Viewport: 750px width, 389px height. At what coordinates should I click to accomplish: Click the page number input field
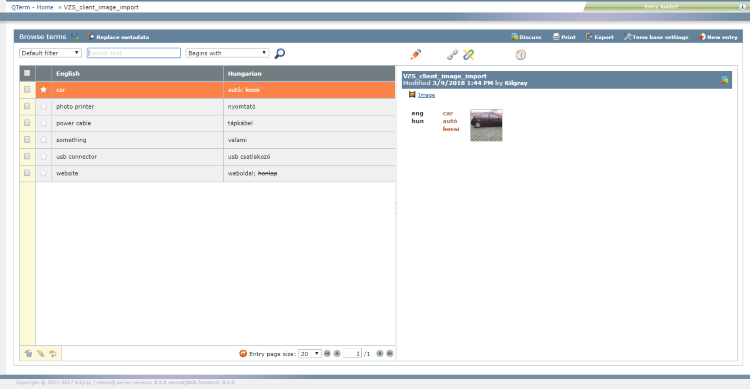[x=353, y=354]
